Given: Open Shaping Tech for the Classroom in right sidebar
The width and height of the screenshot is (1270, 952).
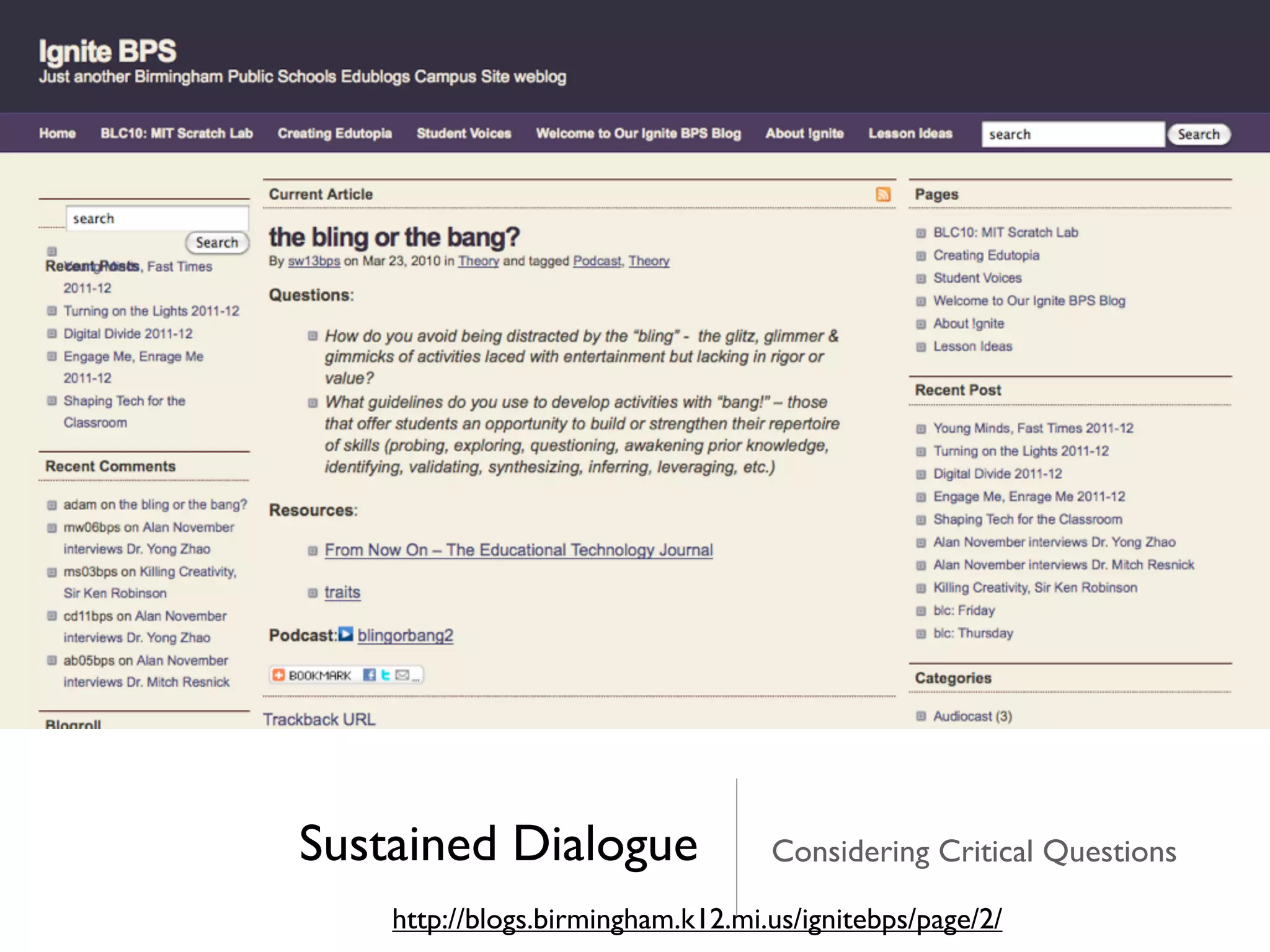Looking at the screenshot, I should [1028, 519].
